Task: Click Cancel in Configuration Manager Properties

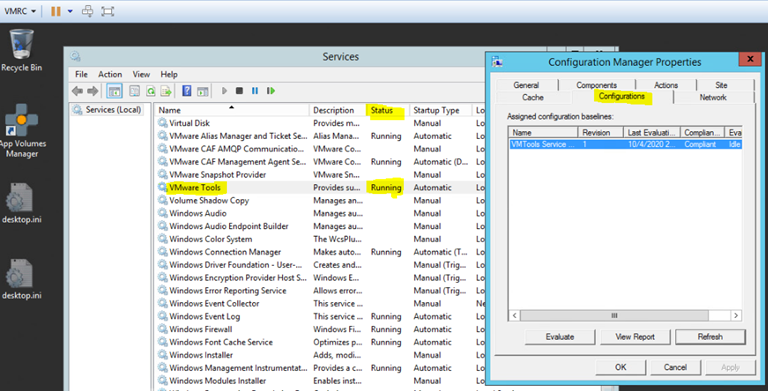Action: point(675,367)
